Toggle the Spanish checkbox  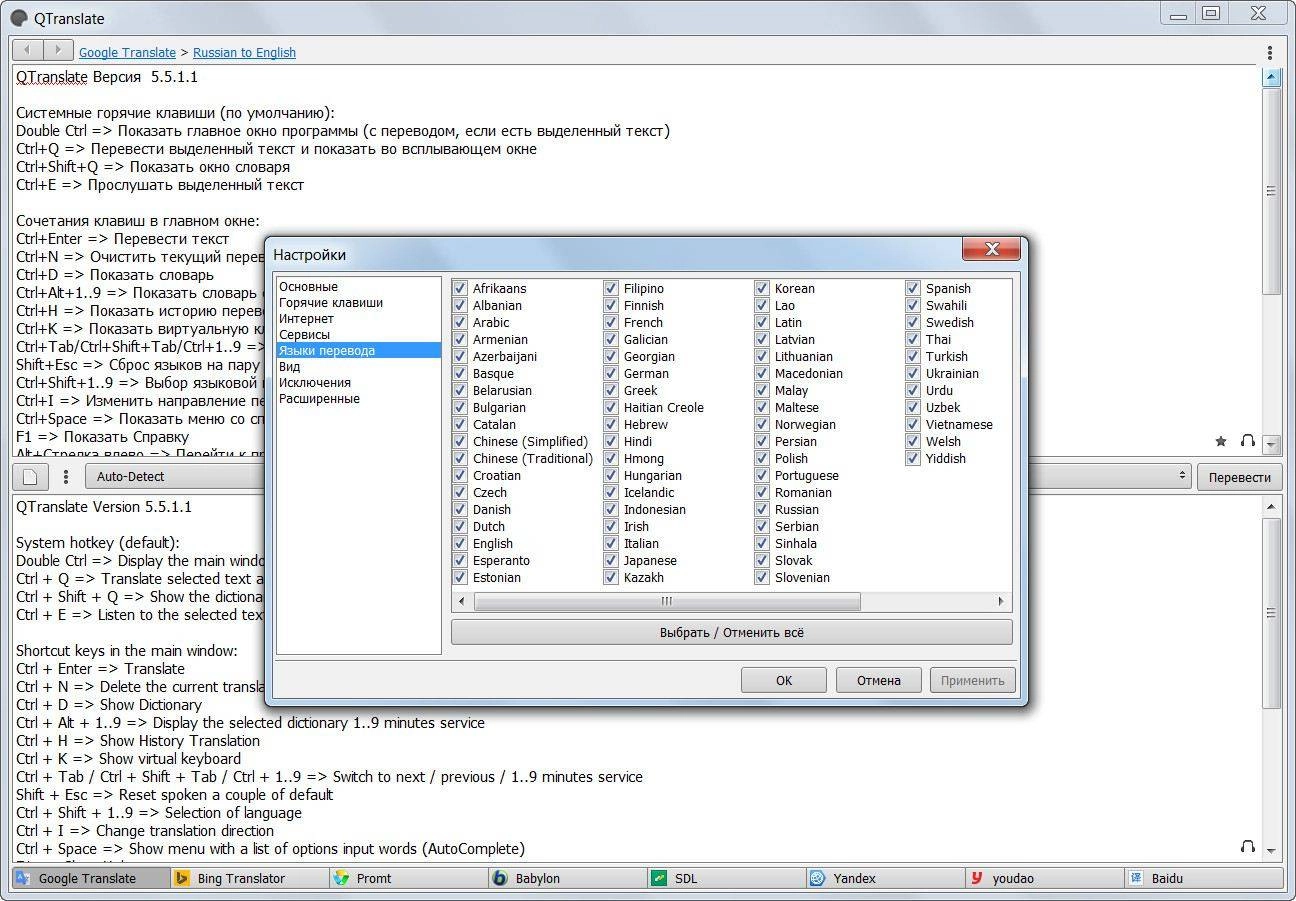pos(913,288)
